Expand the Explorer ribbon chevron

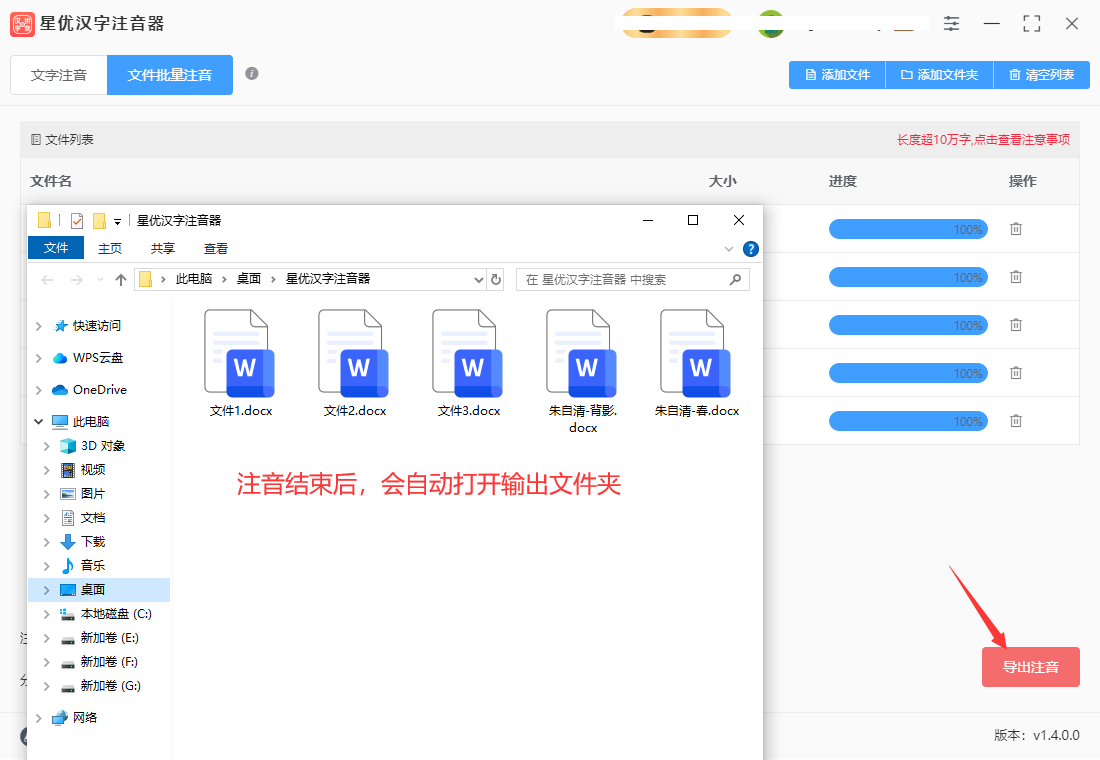click(729, 249)
